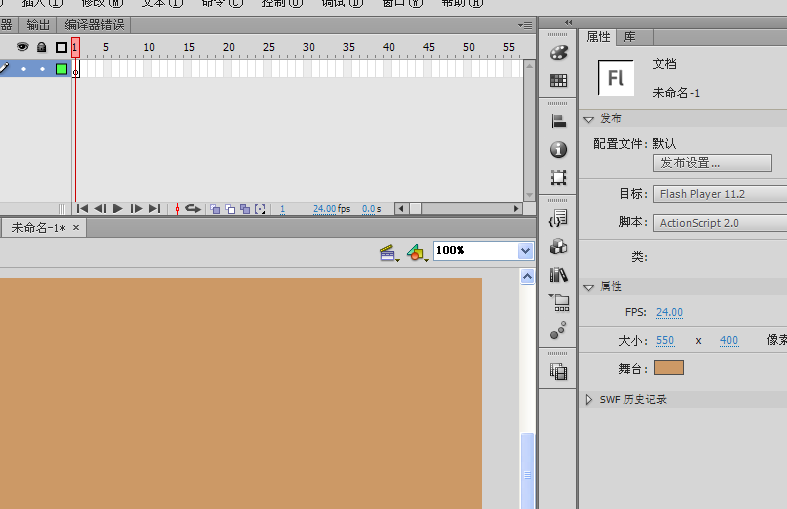The image size is (787, 509).
Task: Toggle onion skin outlines
Action: 230,209
